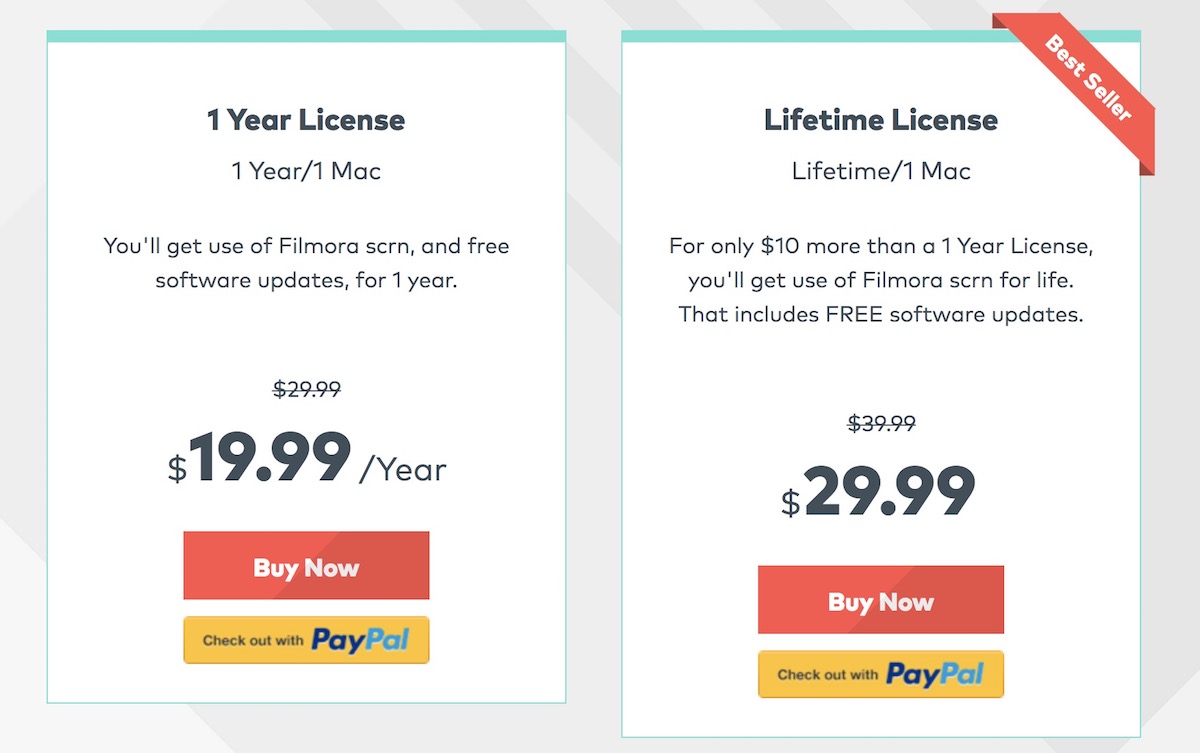Select the 1 Year License heading
Viewport: 1200px width, 753px height.
click(306, 121)
